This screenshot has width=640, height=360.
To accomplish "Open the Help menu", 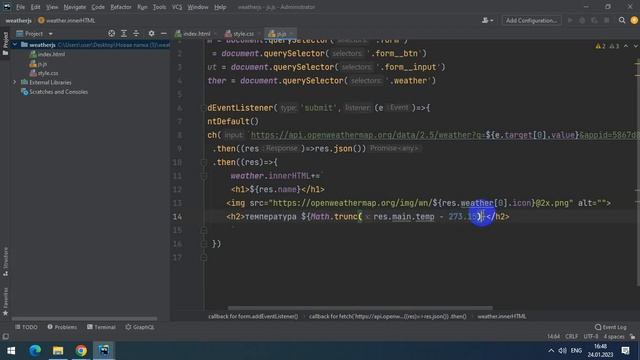I will tap(220, 7).
